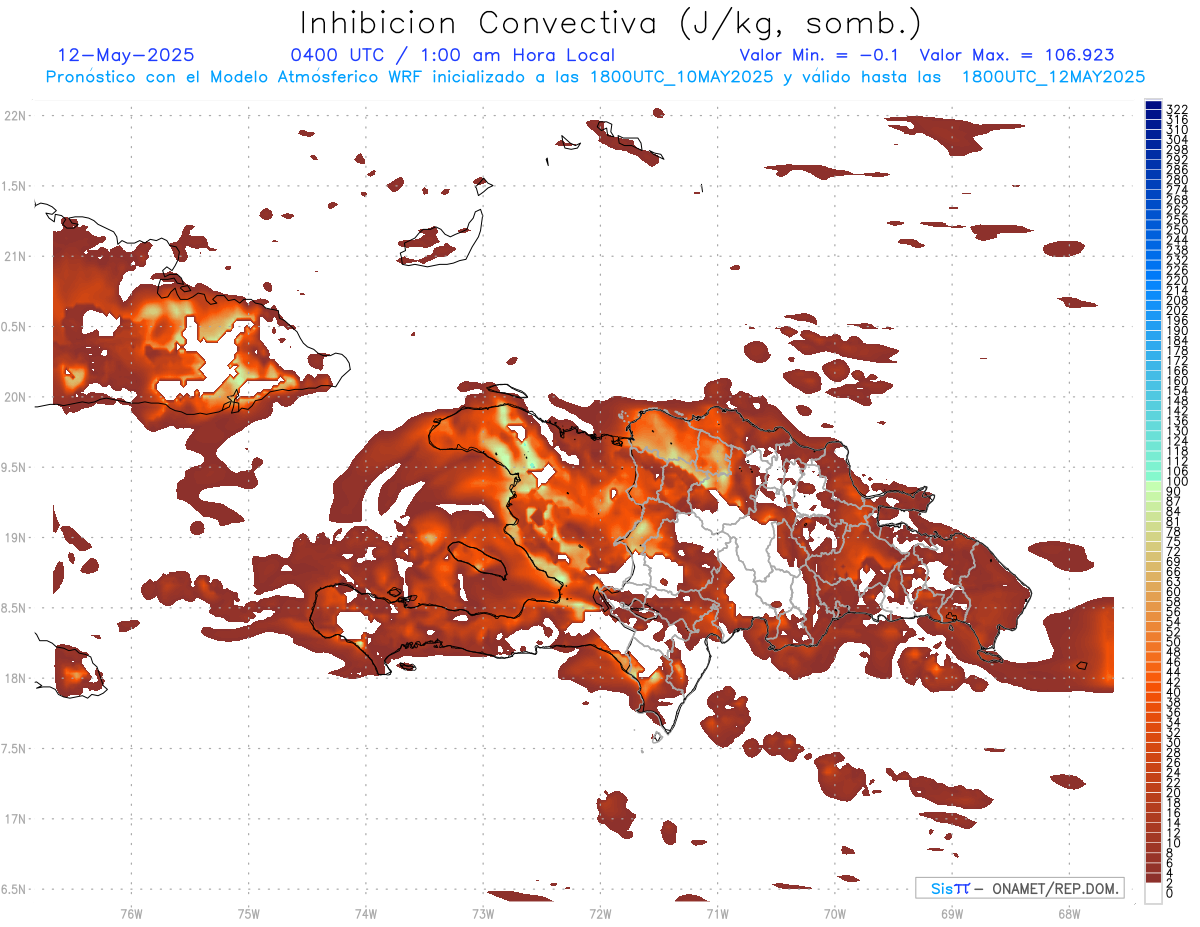Click the colorbar value '0' at the bottom
Image resolution: width=1200 pixels, height=927 pixels.
(x=1170, y=894)
